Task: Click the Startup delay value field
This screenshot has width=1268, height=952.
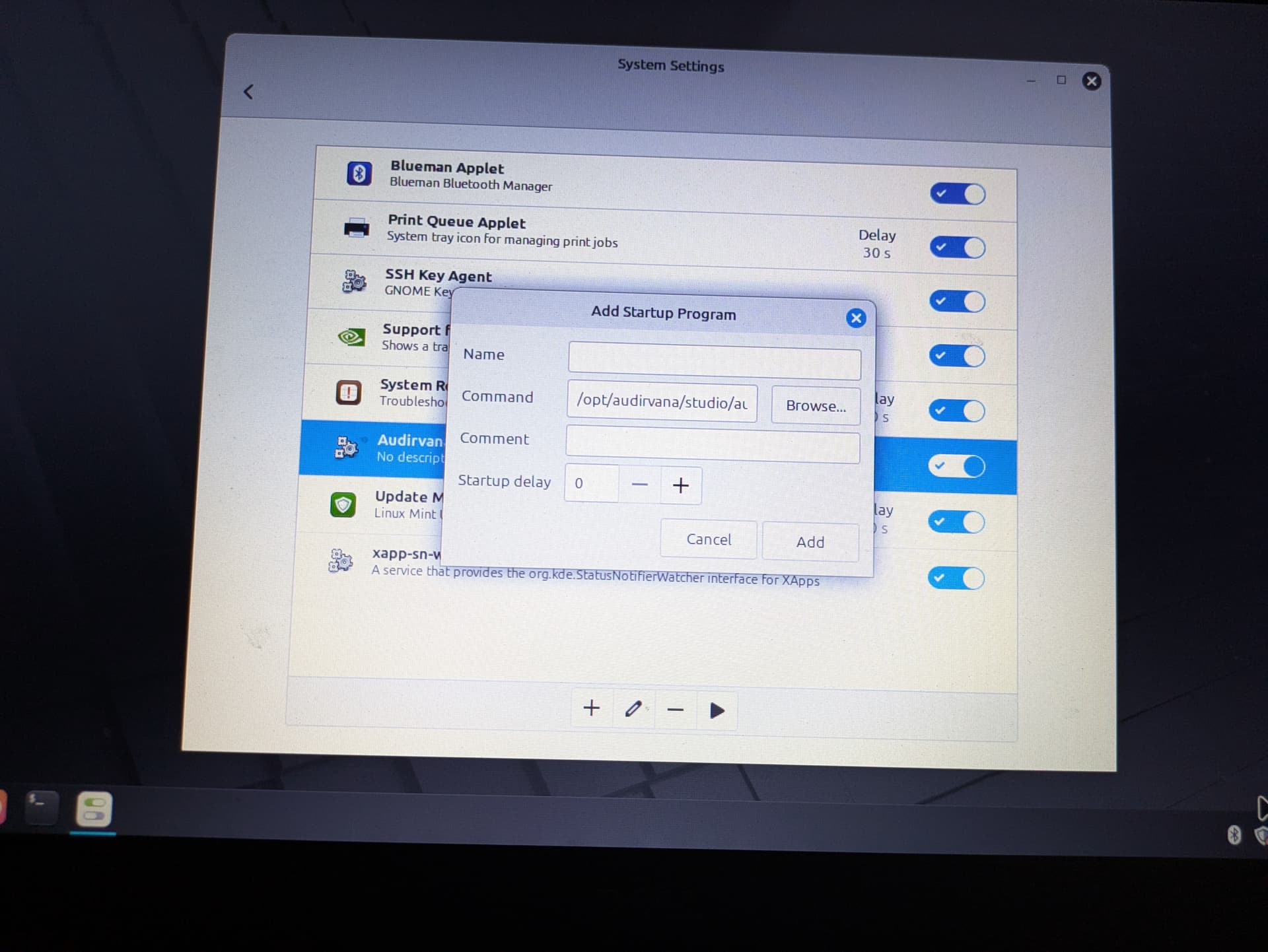Action: pyautogui.click(x=592, y=483)
